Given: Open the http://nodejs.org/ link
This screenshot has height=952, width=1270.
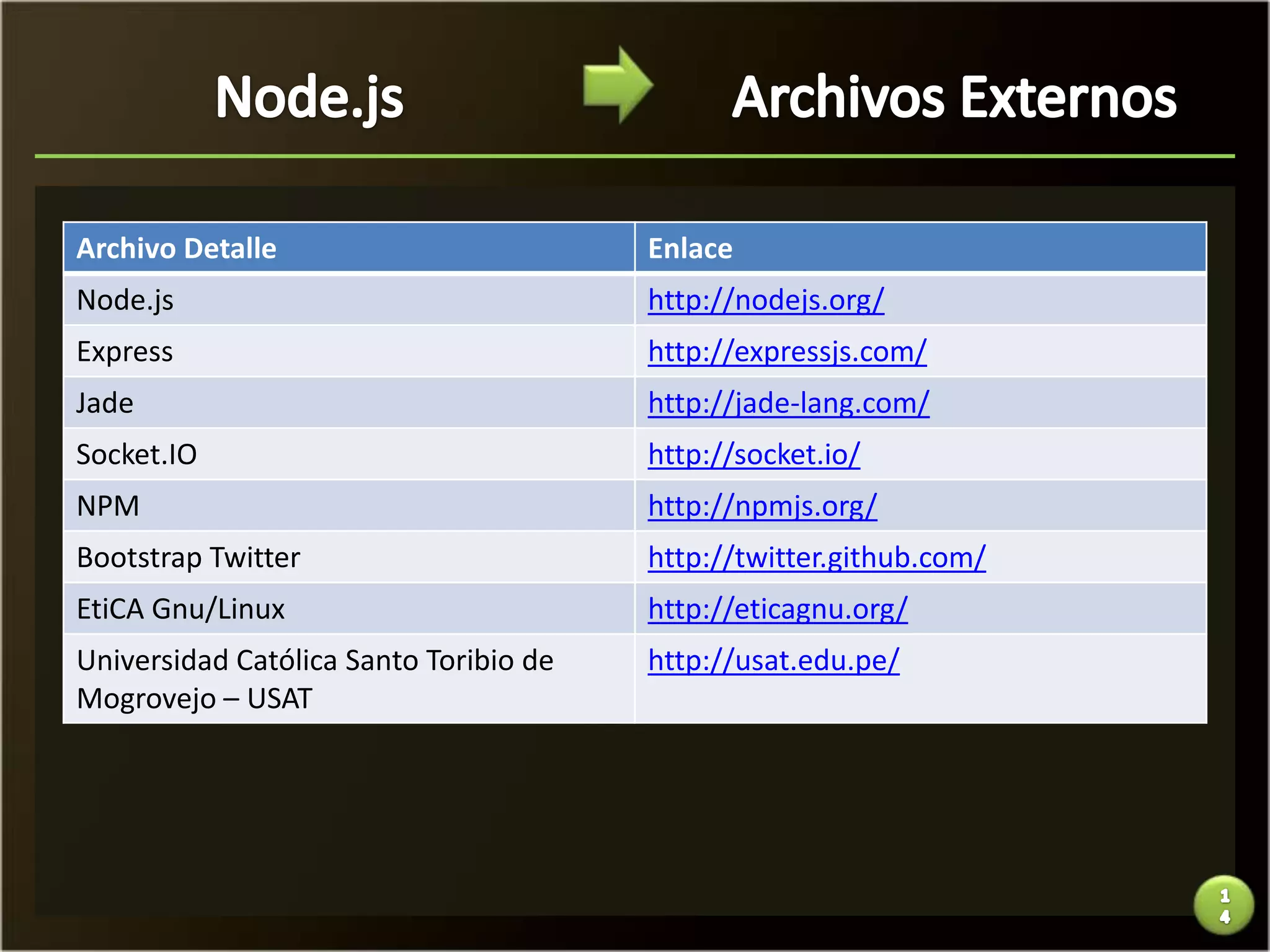Looking at the screenshot, I should click(766, 300).
